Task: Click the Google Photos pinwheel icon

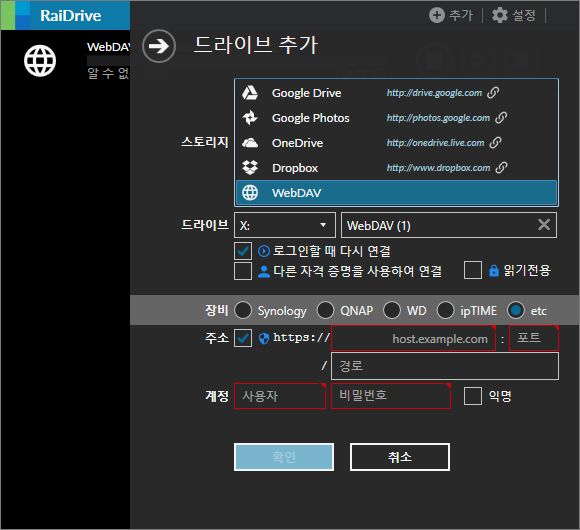Action: [x=250, y=118]
